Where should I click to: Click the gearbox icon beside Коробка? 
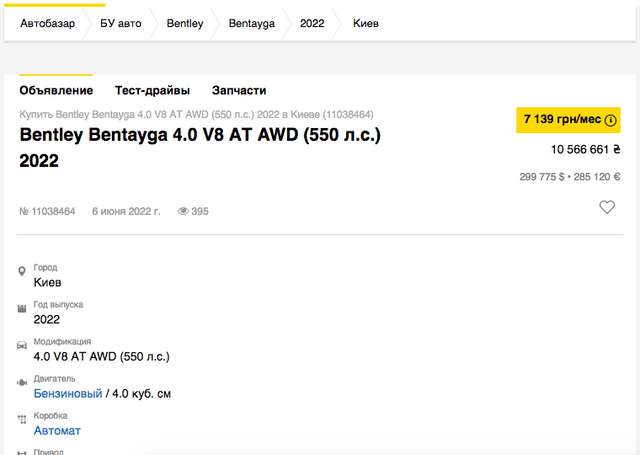click(22, 419)
